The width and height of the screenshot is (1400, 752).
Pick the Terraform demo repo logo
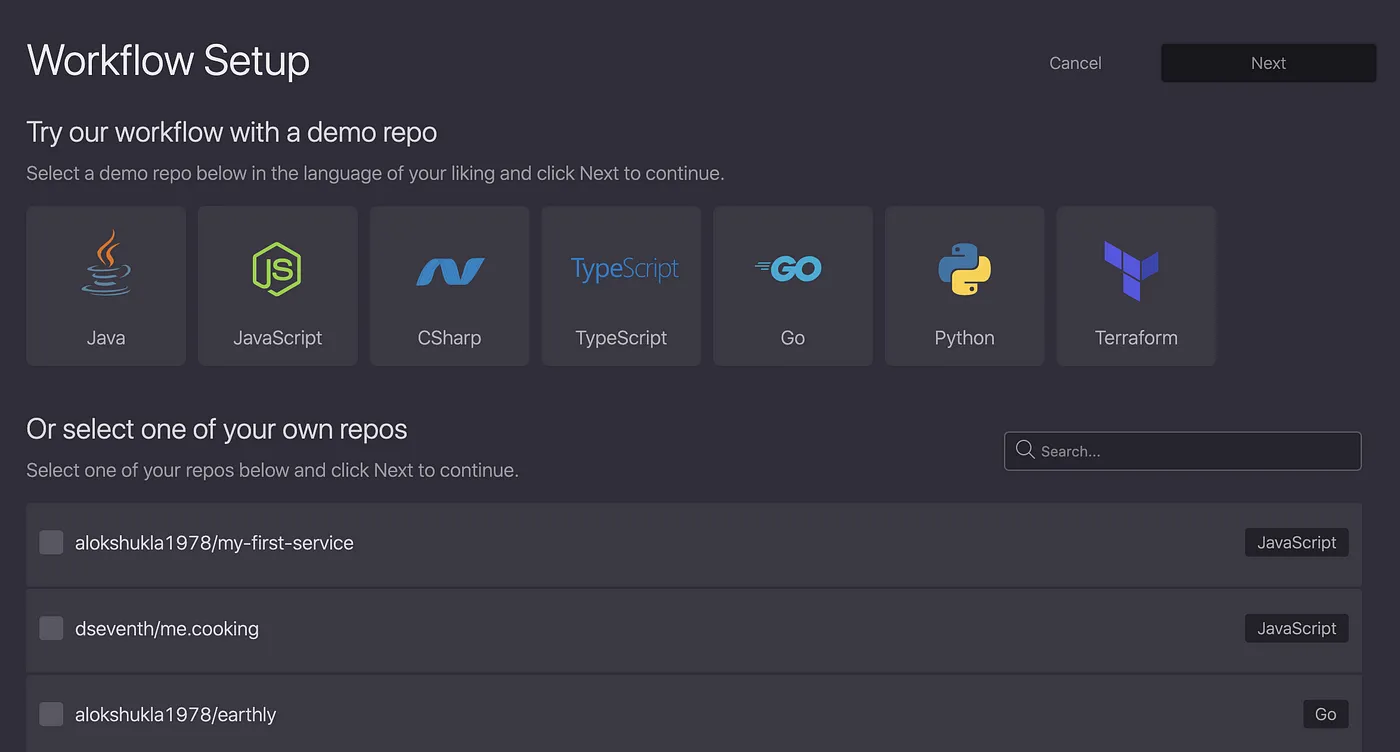[1131, 270]
